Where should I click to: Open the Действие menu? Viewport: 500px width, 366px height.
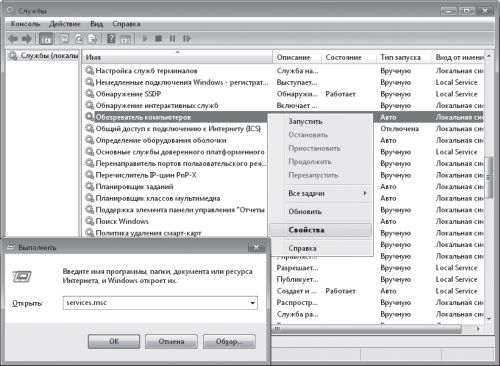coord(65,24)
